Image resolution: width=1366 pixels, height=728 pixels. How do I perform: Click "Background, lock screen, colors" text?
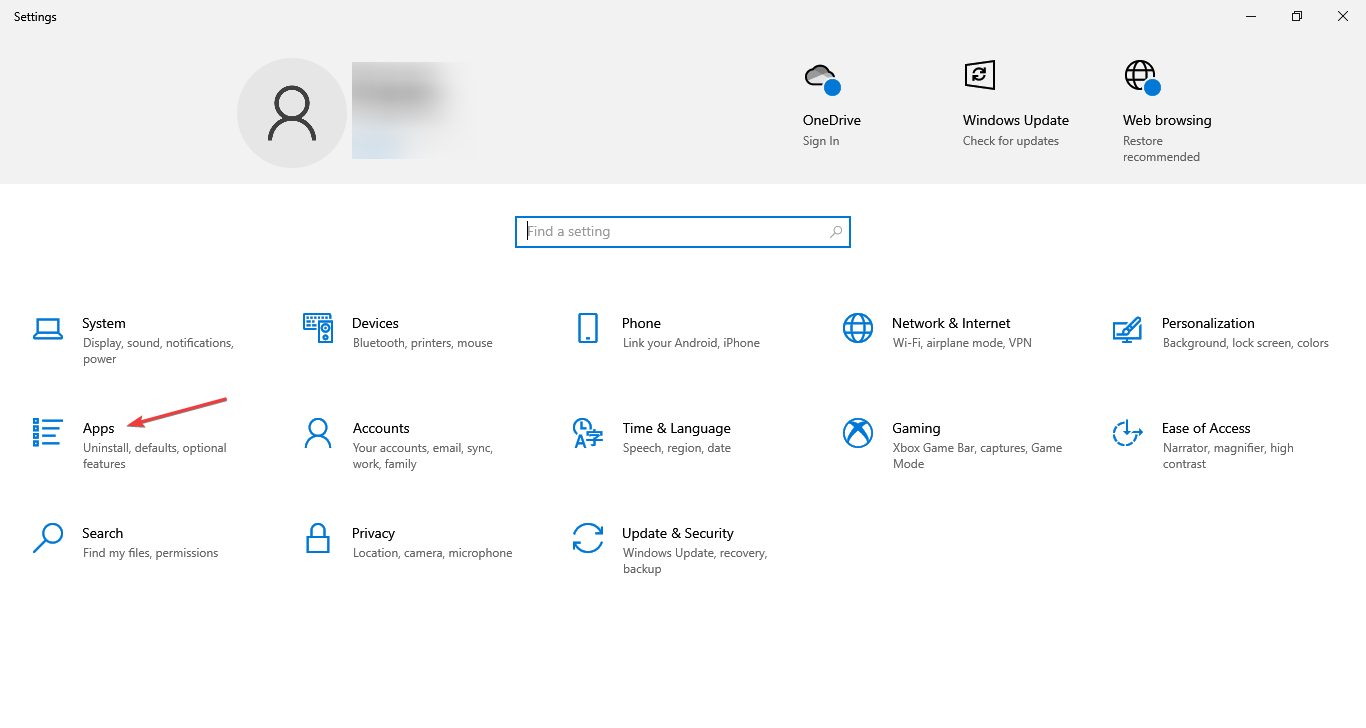pos(1246,343)
